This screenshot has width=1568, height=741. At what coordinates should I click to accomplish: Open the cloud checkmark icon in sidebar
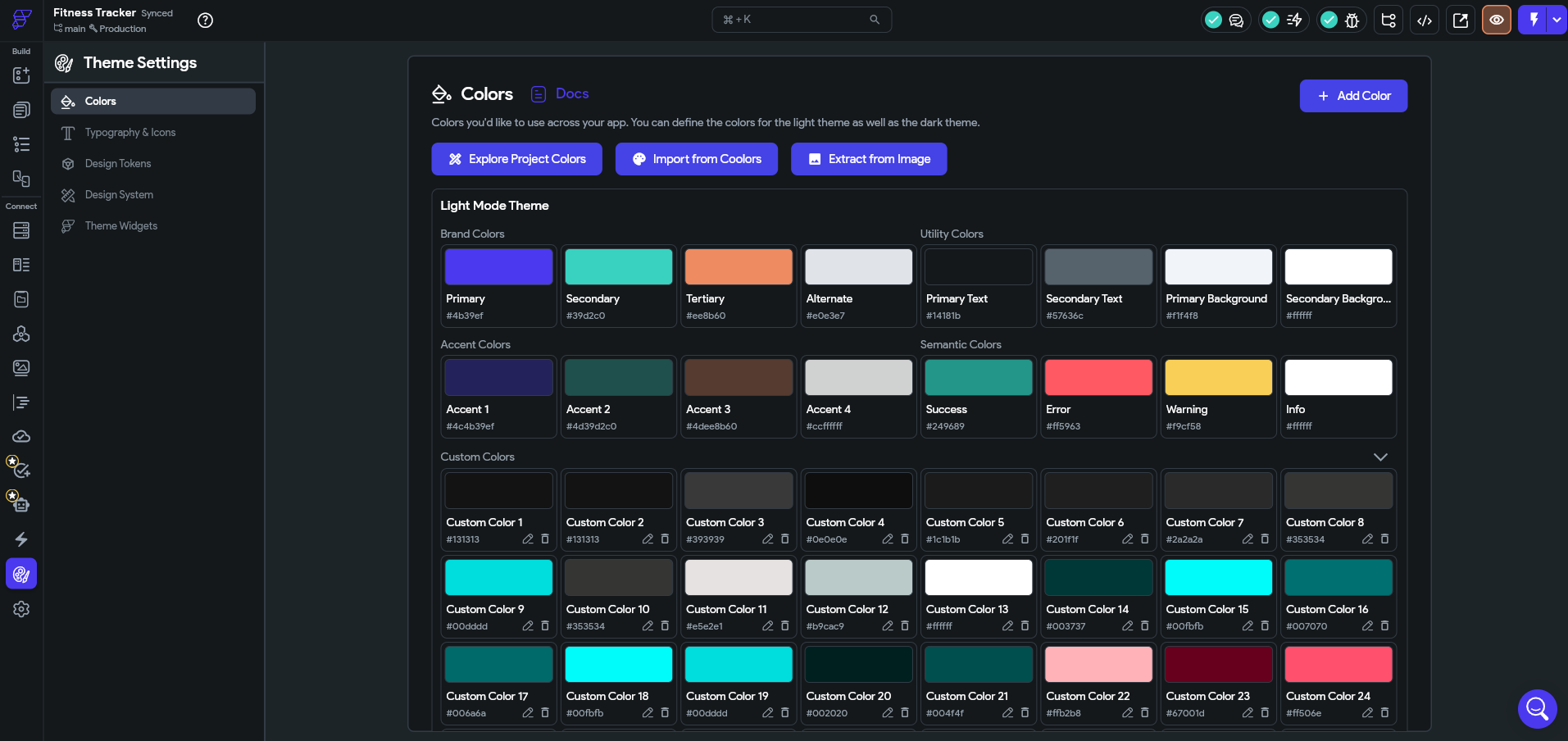point(21,437)
